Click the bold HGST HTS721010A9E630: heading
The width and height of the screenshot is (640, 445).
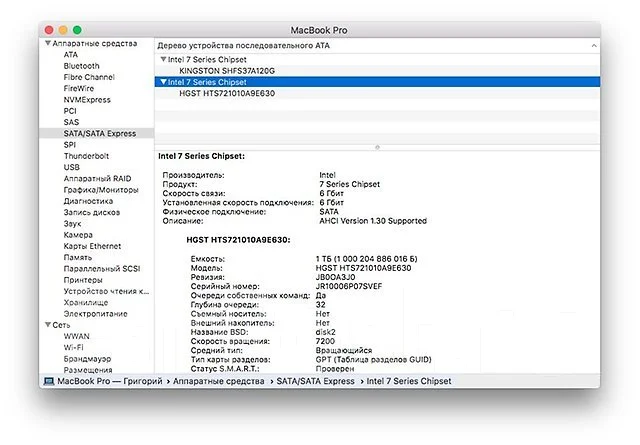(x=238, y=240)
